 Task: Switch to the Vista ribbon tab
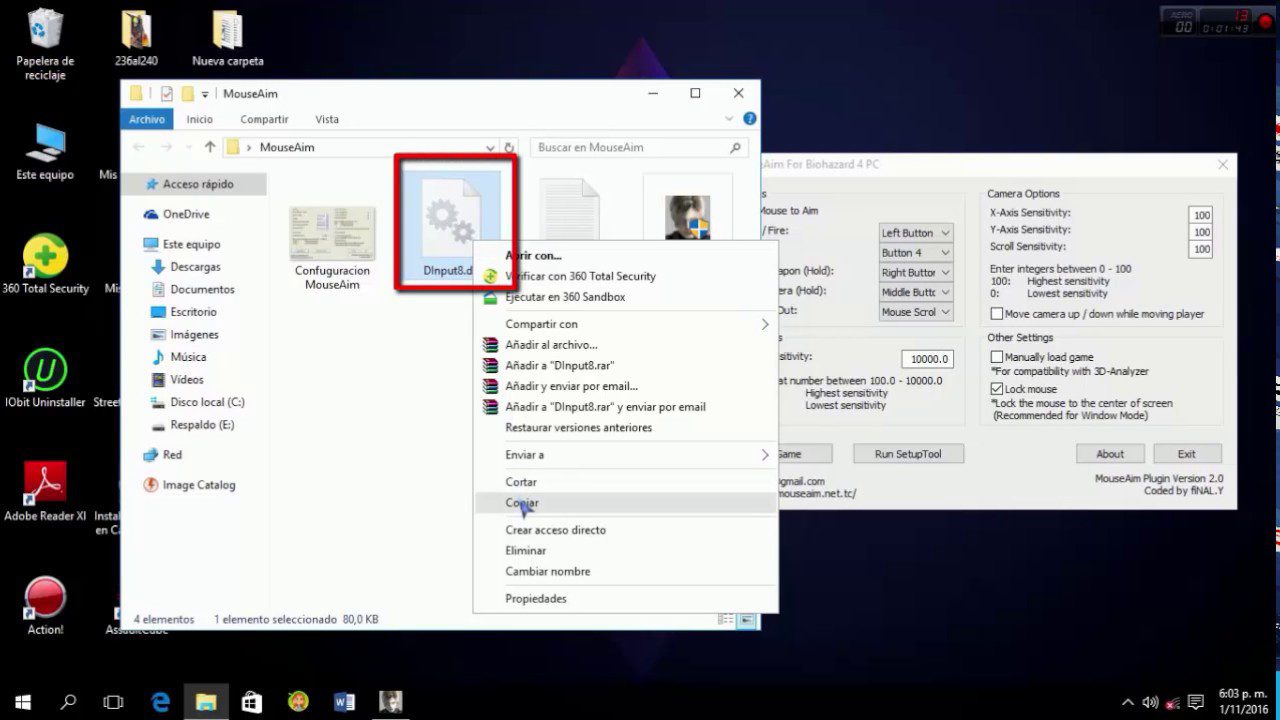[327, 119]
